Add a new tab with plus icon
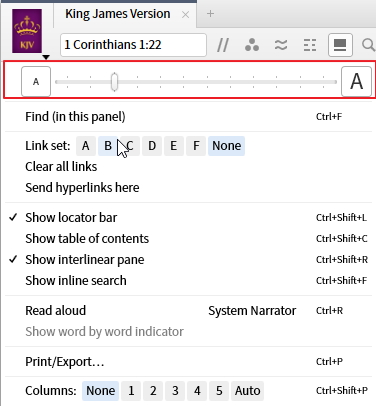The image size is (376, 406). tap(210, 14)
